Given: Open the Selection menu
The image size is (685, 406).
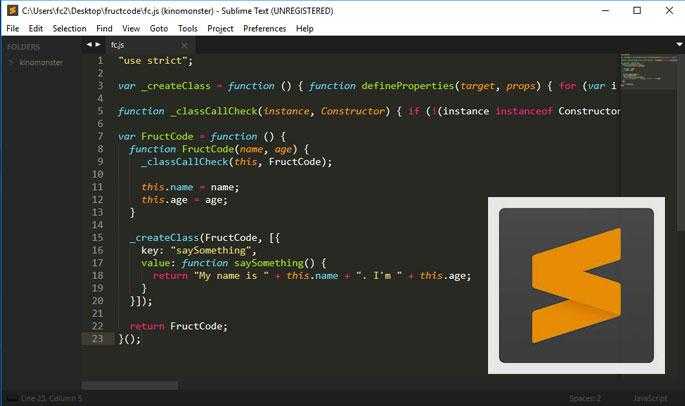Looking at the screenshot, I should click(x=69, y=28).
